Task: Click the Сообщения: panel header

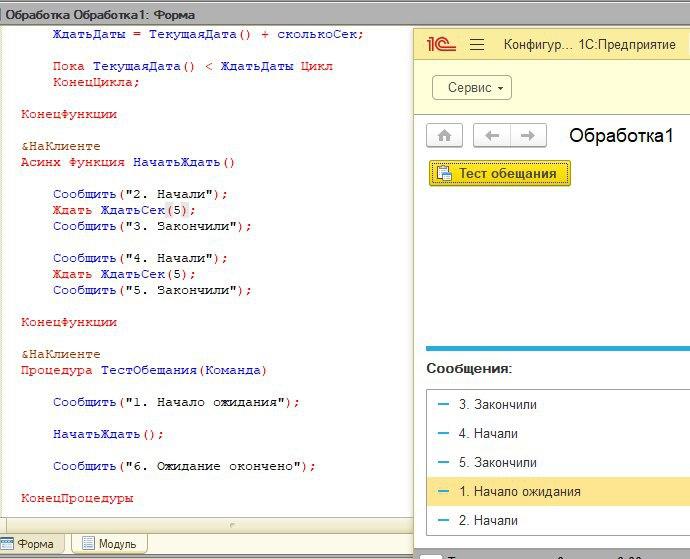Action: 469,368
